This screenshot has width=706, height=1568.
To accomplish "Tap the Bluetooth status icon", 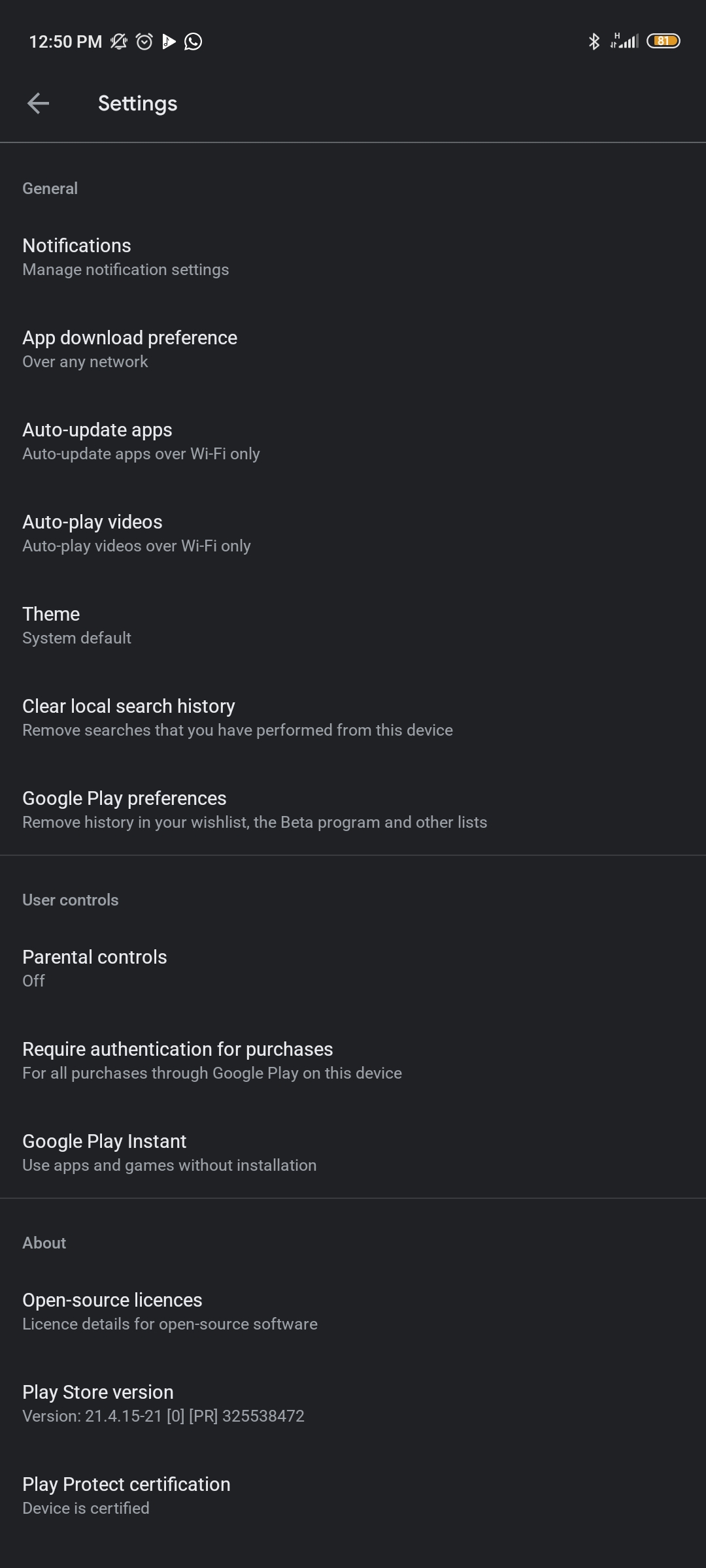I will (x=594, y=42).
